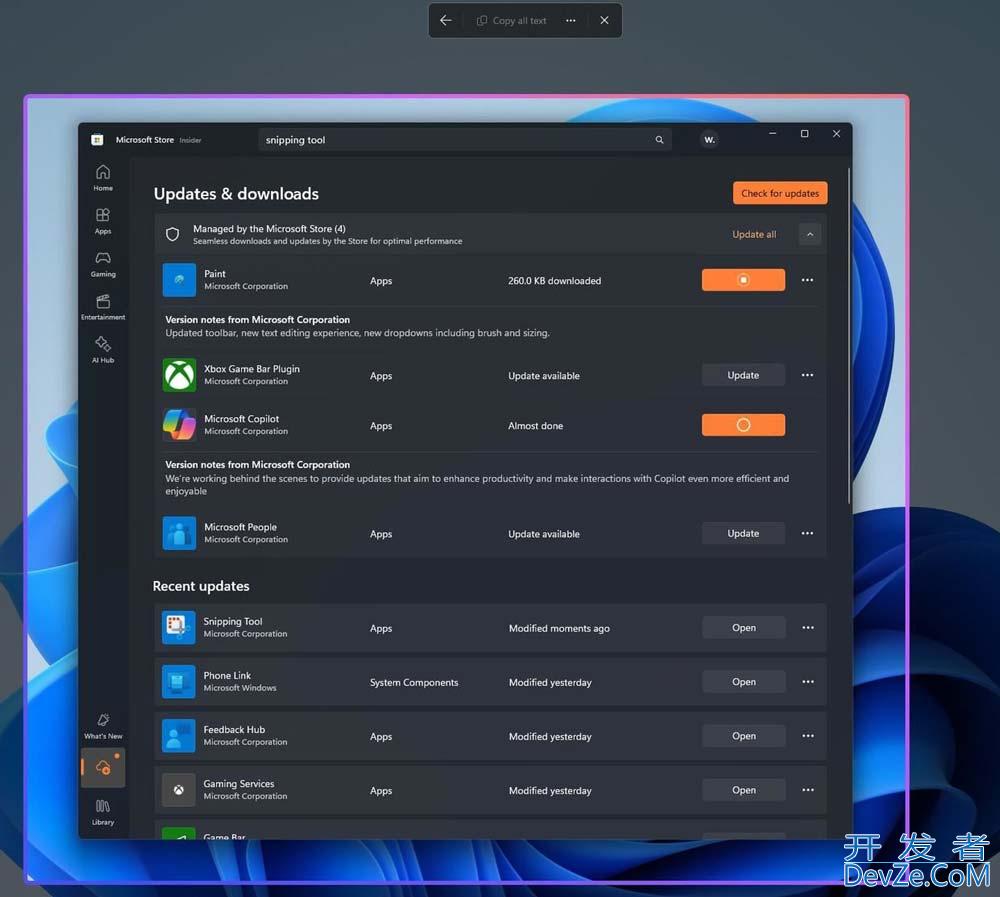Click the Paint app name
Image resolution: width=1000 pixels, height=897 pixels.
(x=215, y=274)
